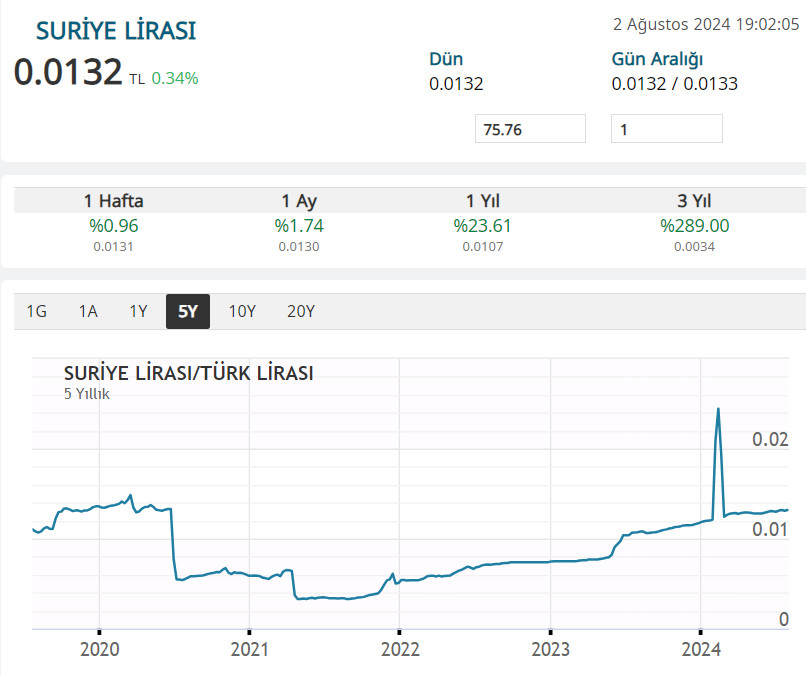Click the 3 Yıl column header

[694, 201]
